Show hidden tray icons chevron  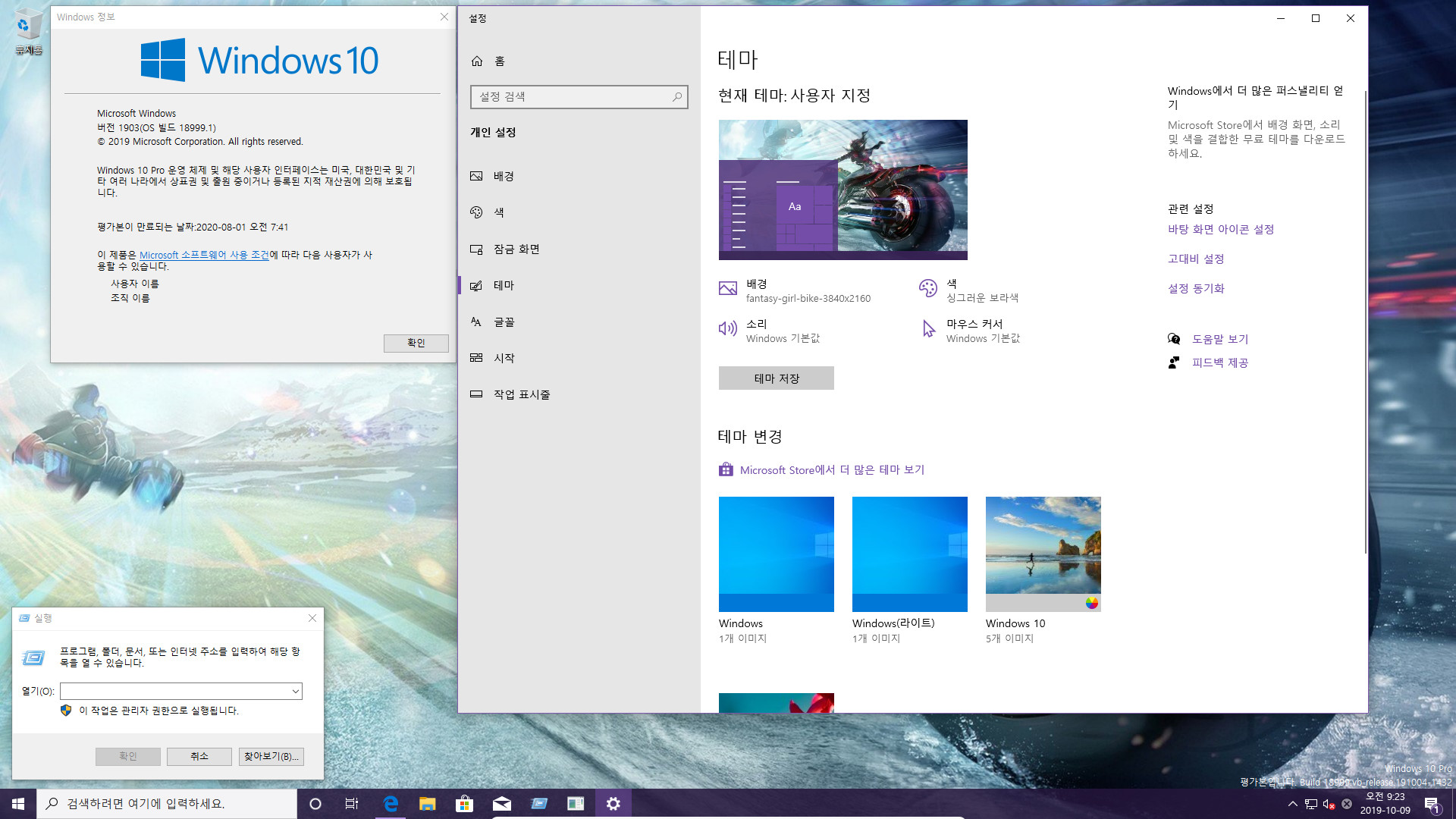click(x=1292, y=804)
